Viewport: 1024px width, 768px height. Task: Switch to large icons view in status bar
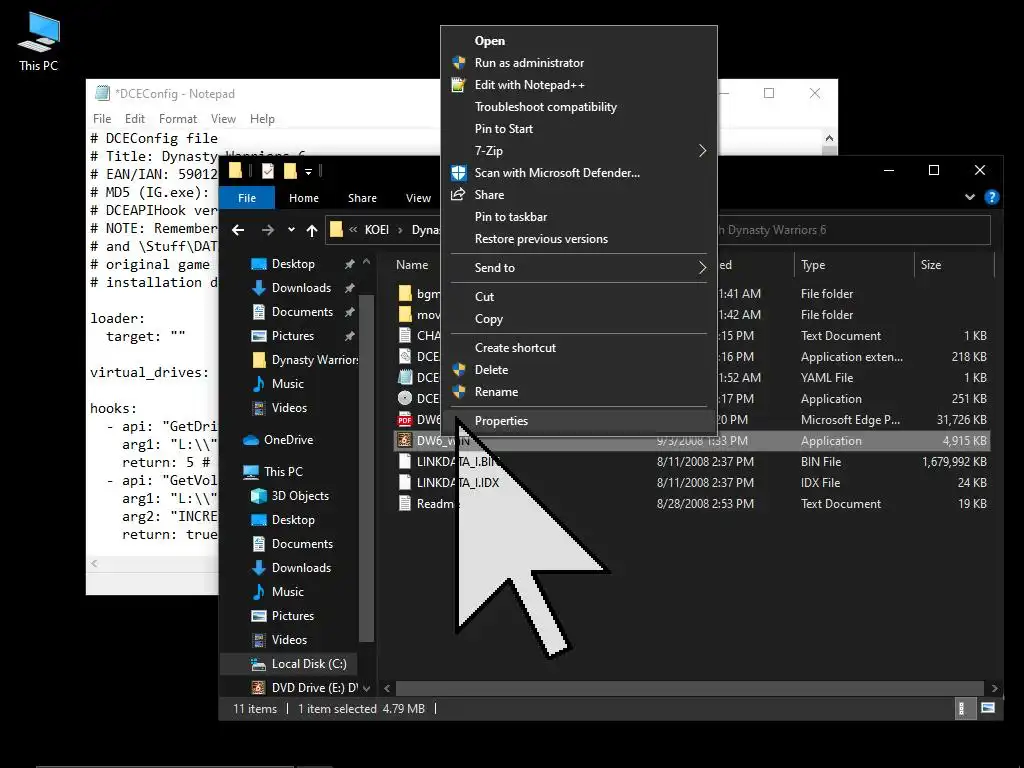click(987, 709)
